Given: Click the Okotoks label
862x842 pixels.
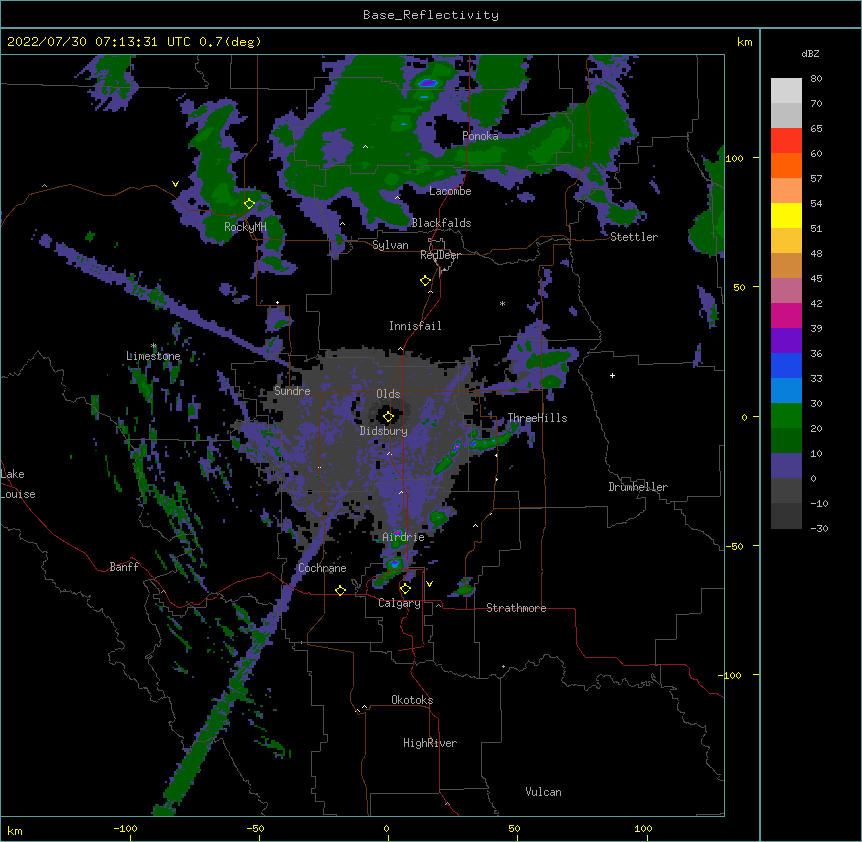Looking at the screenshot, I should (412, 700).
